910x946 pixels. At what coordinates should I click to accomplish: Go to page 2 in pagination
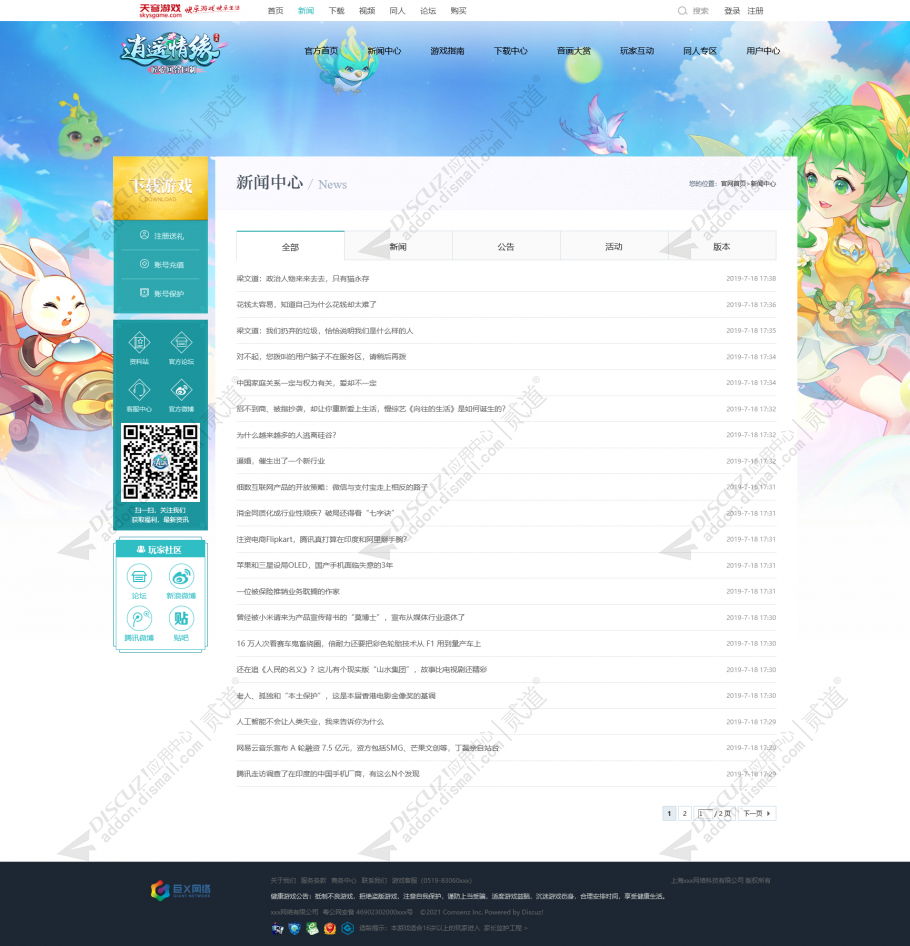coord(684,813)
